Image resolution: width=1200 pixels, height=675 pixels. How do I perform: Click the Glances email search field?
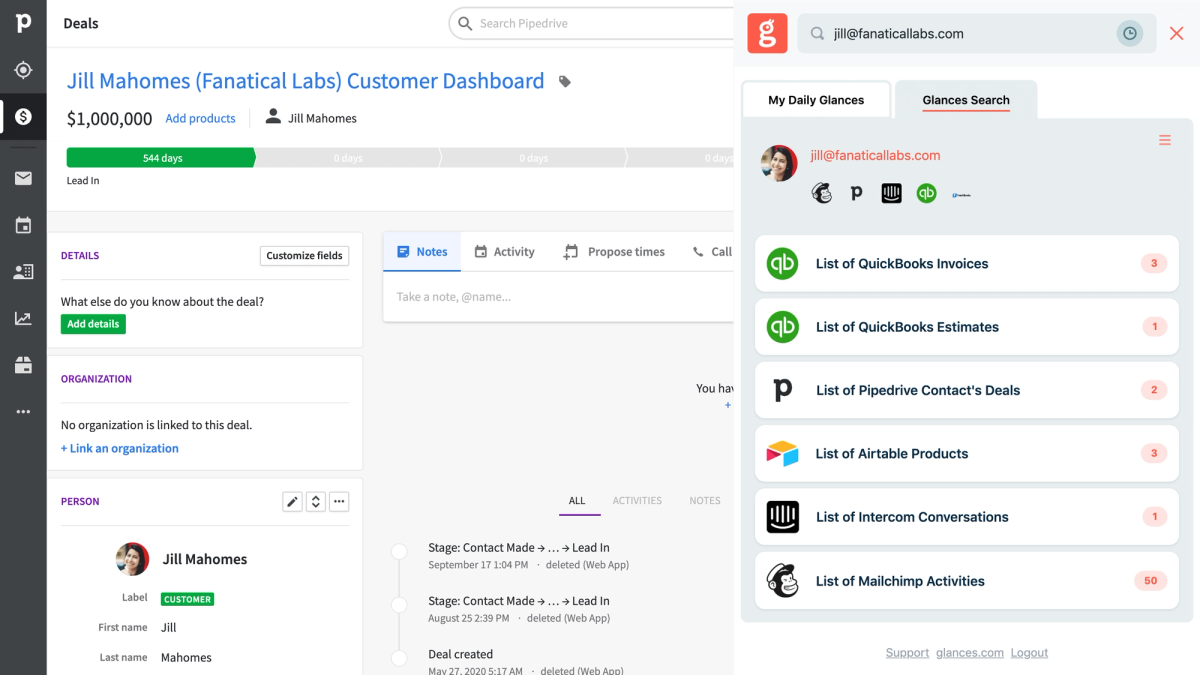coord(976,33)
